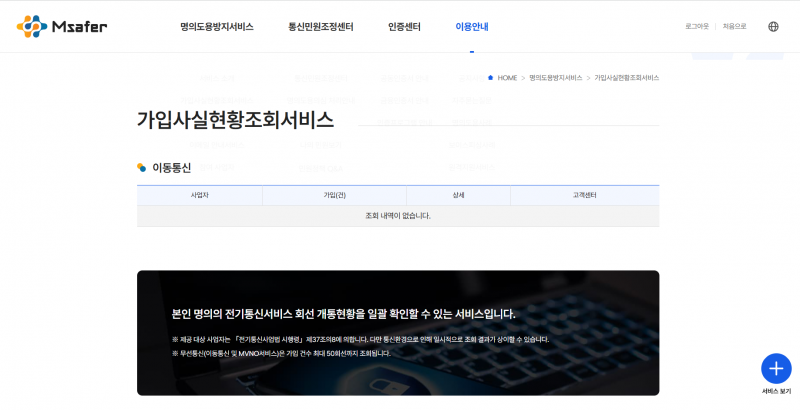
Task: Click the 사업자 column header
Action: coord(199,195)
